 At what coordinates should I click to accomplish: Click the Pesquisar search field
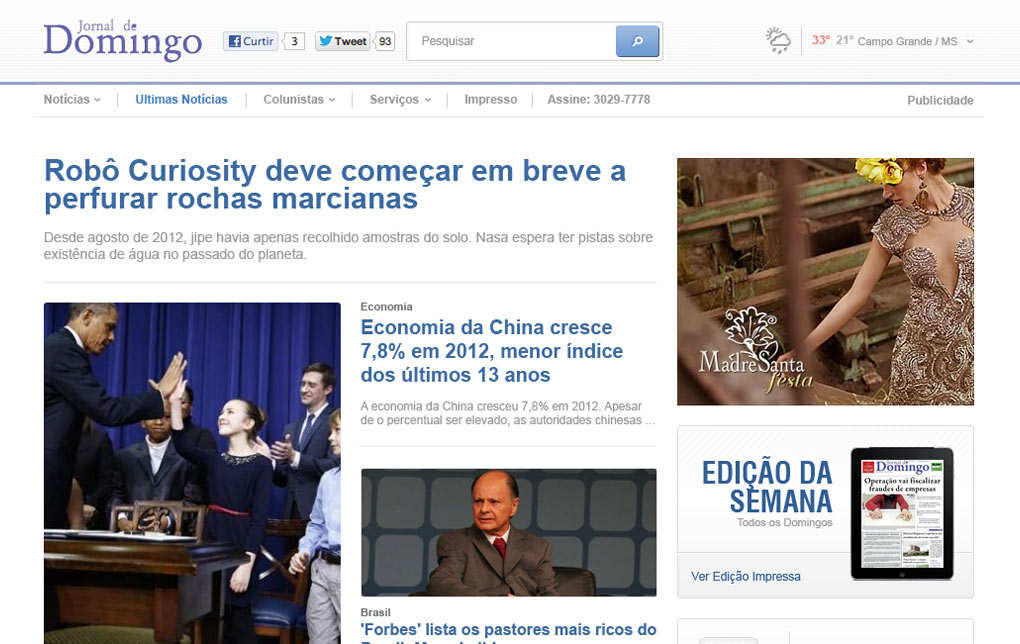point(511,41)
